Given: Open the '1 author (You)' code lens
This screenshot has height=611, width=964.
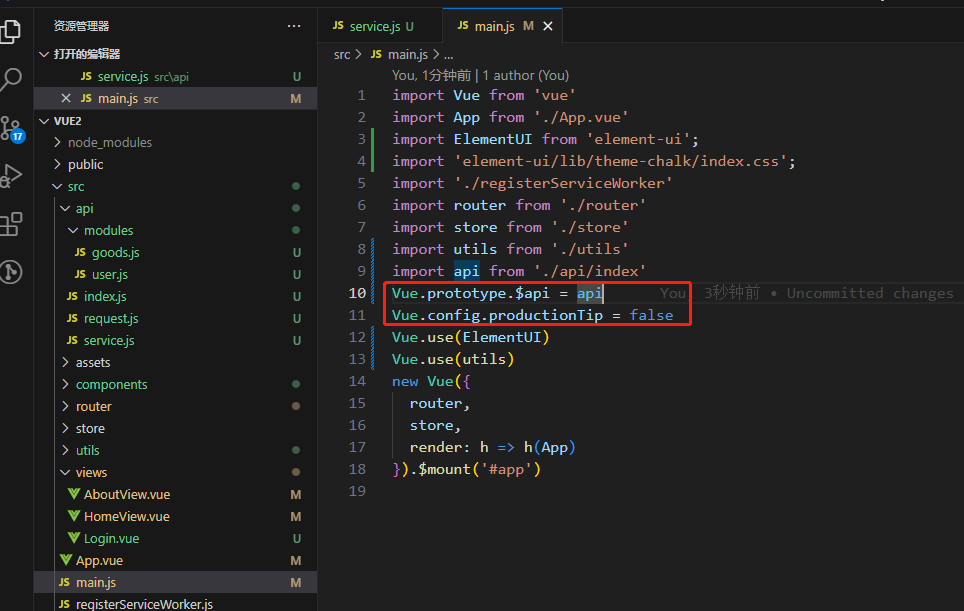Looking at the screenshot, I should click(526, 76).
